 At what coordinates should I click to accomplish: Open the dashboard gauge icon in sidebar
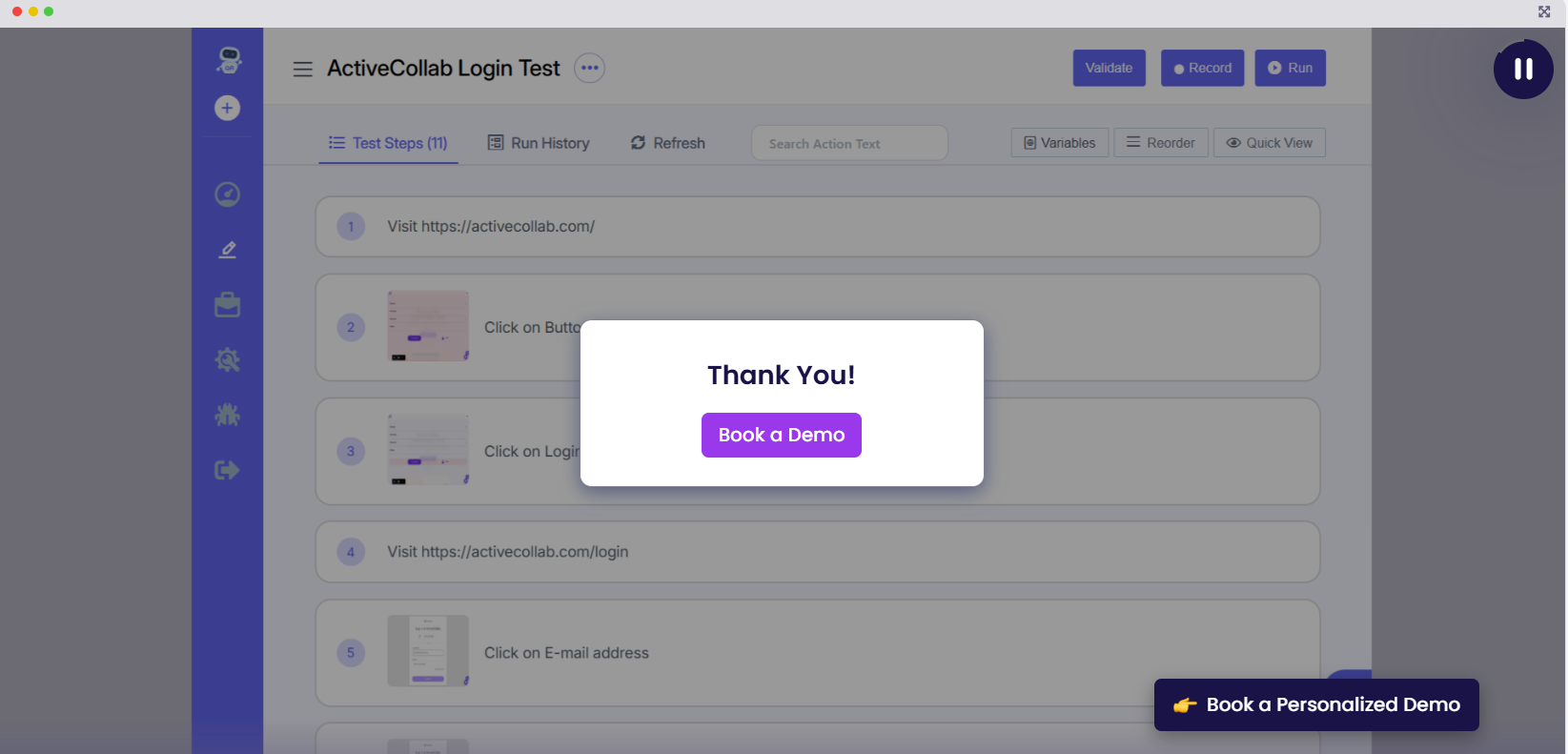227,194
